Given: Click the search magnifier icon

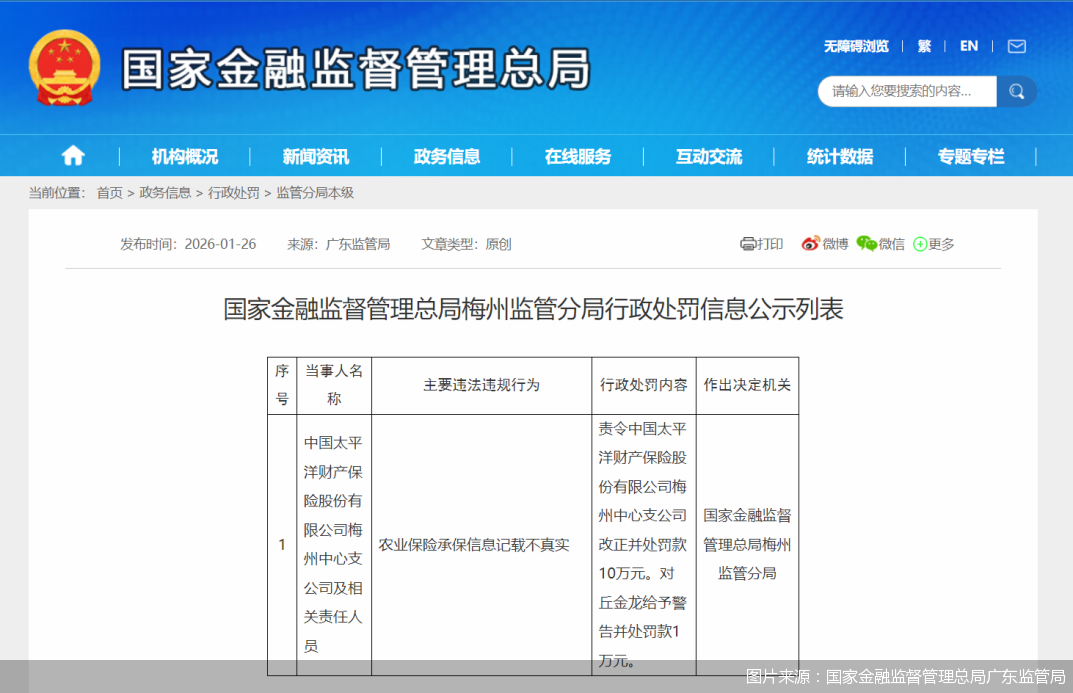Looking at the screenshot, I should coord(1018,91).
